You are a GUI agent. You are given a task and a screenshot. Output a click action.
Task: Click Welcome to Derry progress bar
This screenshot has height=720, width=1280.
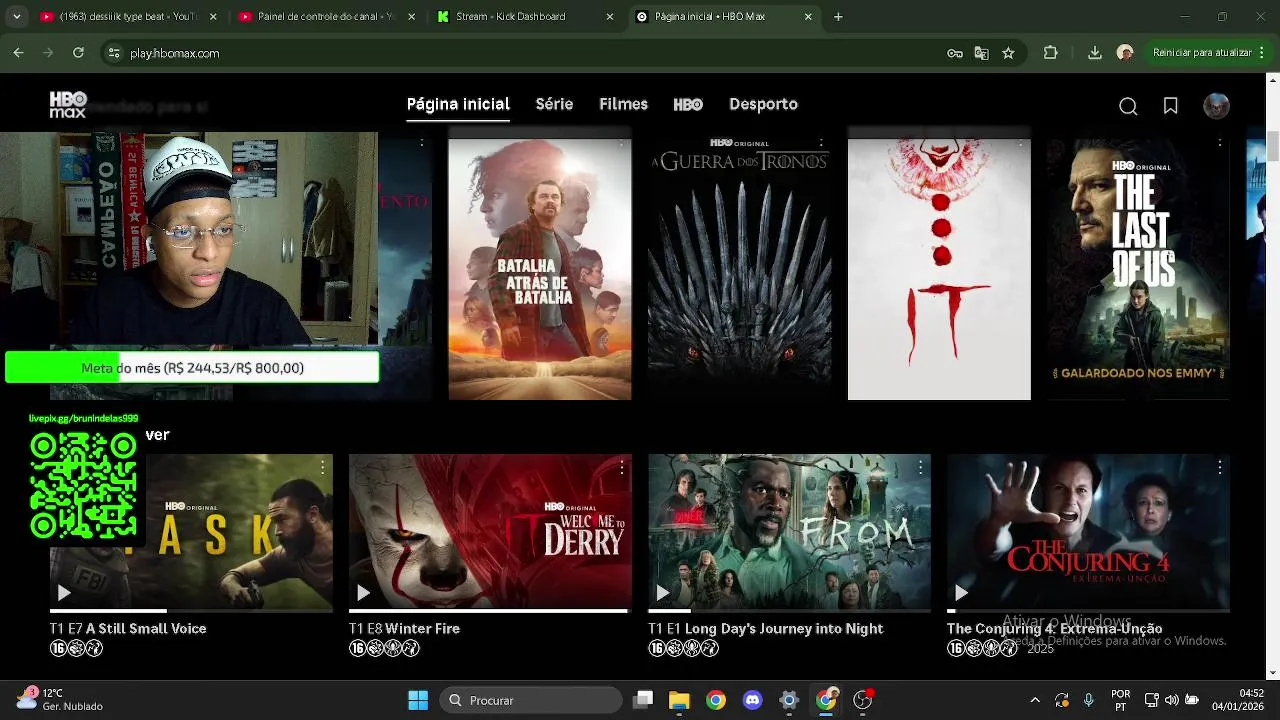(x=490, y=610)
